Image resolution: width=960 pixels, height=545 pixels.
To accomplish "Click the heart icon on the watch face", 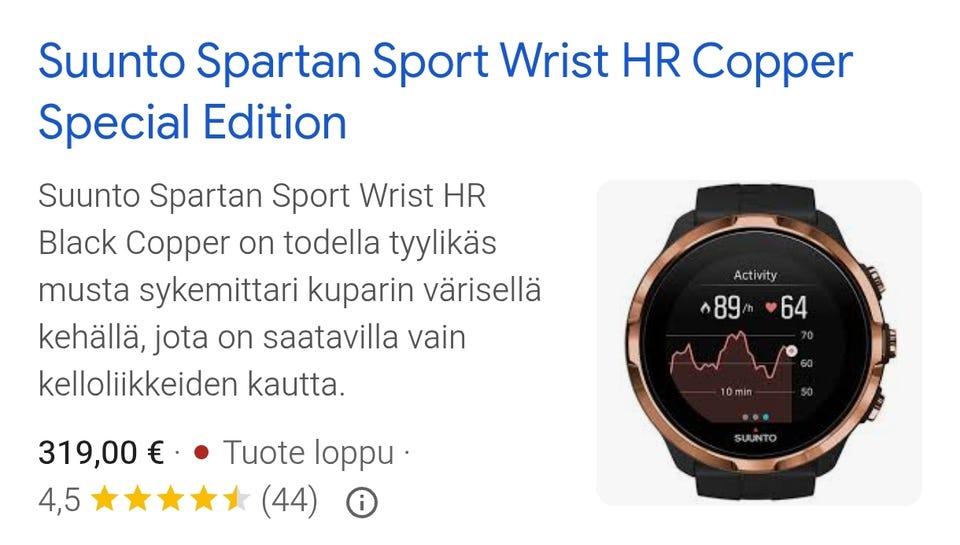I will pos(770,307).
